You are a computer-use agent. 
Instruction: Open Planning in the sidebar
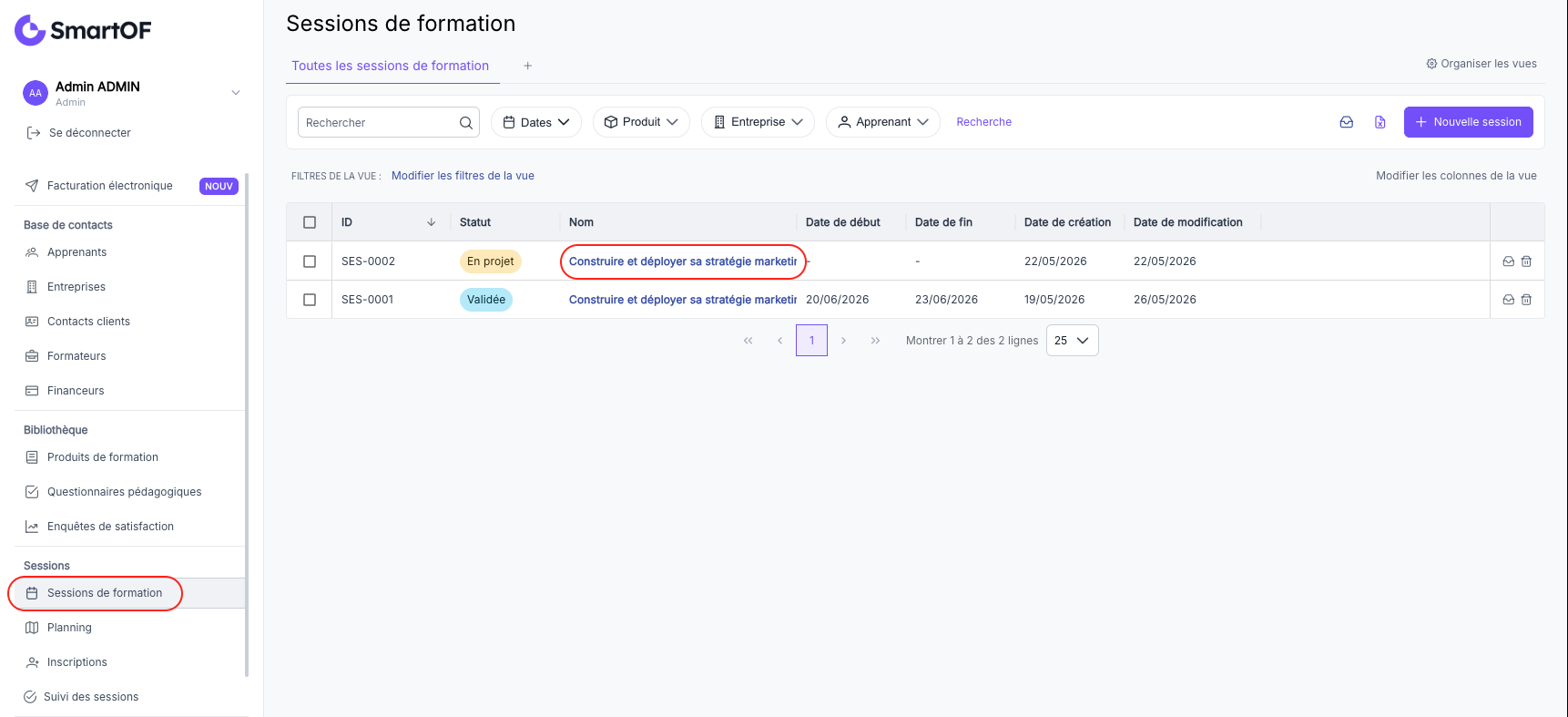pyautogui.click(x=69, y=628)
